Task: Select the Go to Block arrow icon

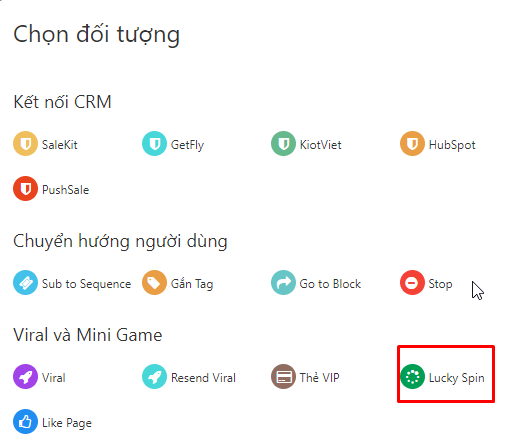Action: coord(283,282)
